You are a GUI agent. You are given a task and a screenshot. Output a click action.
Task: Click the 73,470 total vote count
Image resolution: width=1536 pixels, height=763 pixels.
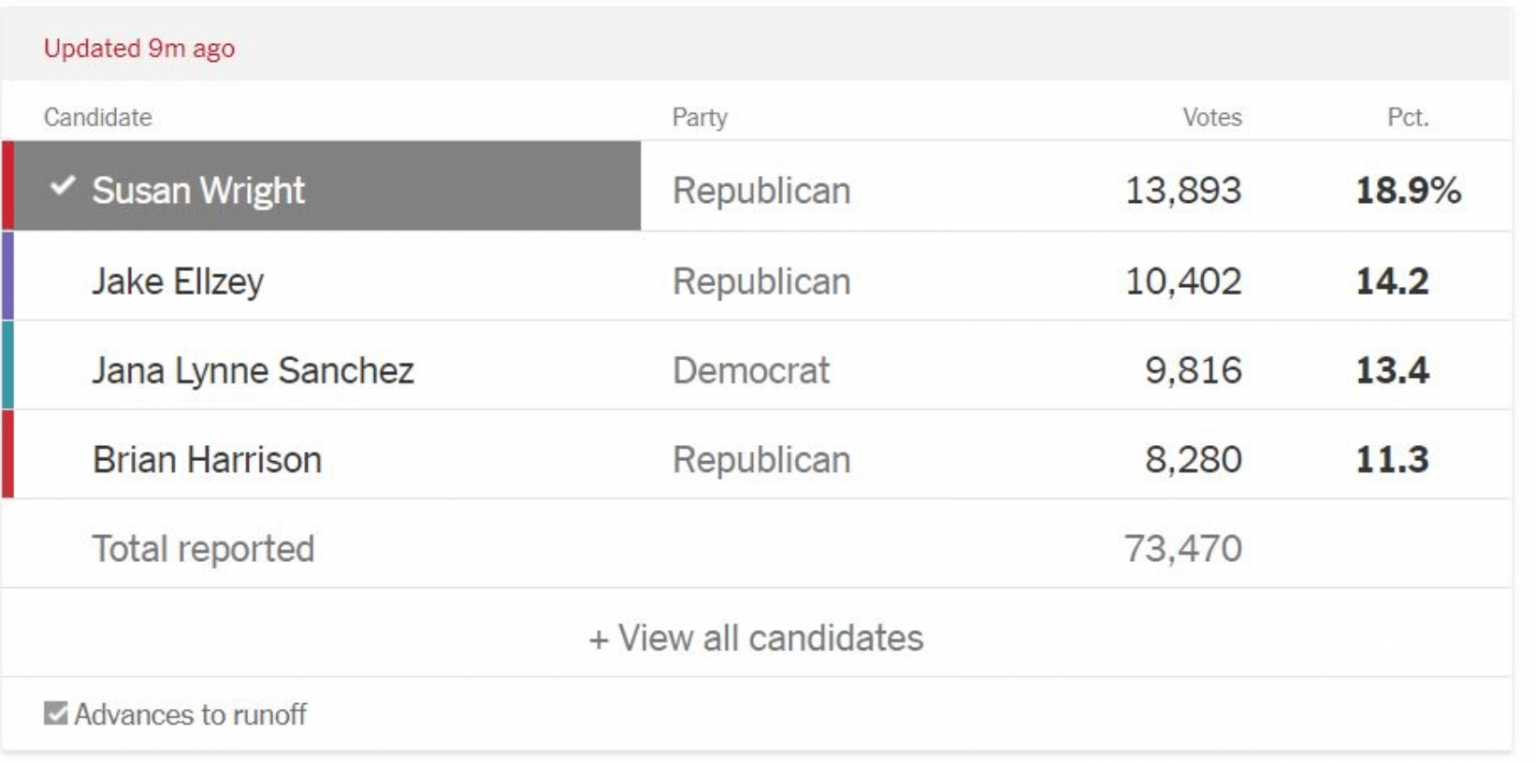(1183, 549)
